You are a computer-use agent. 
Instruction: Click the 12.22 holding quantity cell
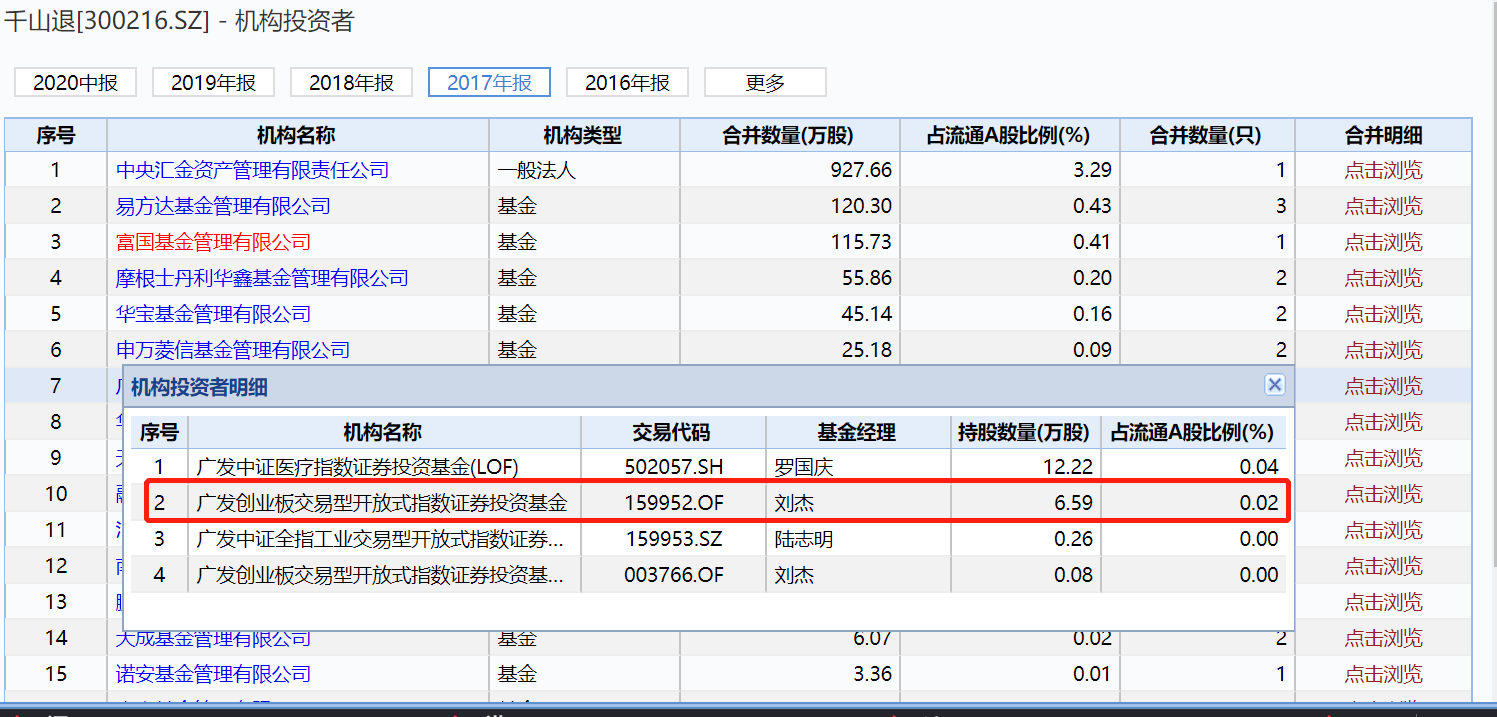pyautogui.click(x=1025, y=466)
